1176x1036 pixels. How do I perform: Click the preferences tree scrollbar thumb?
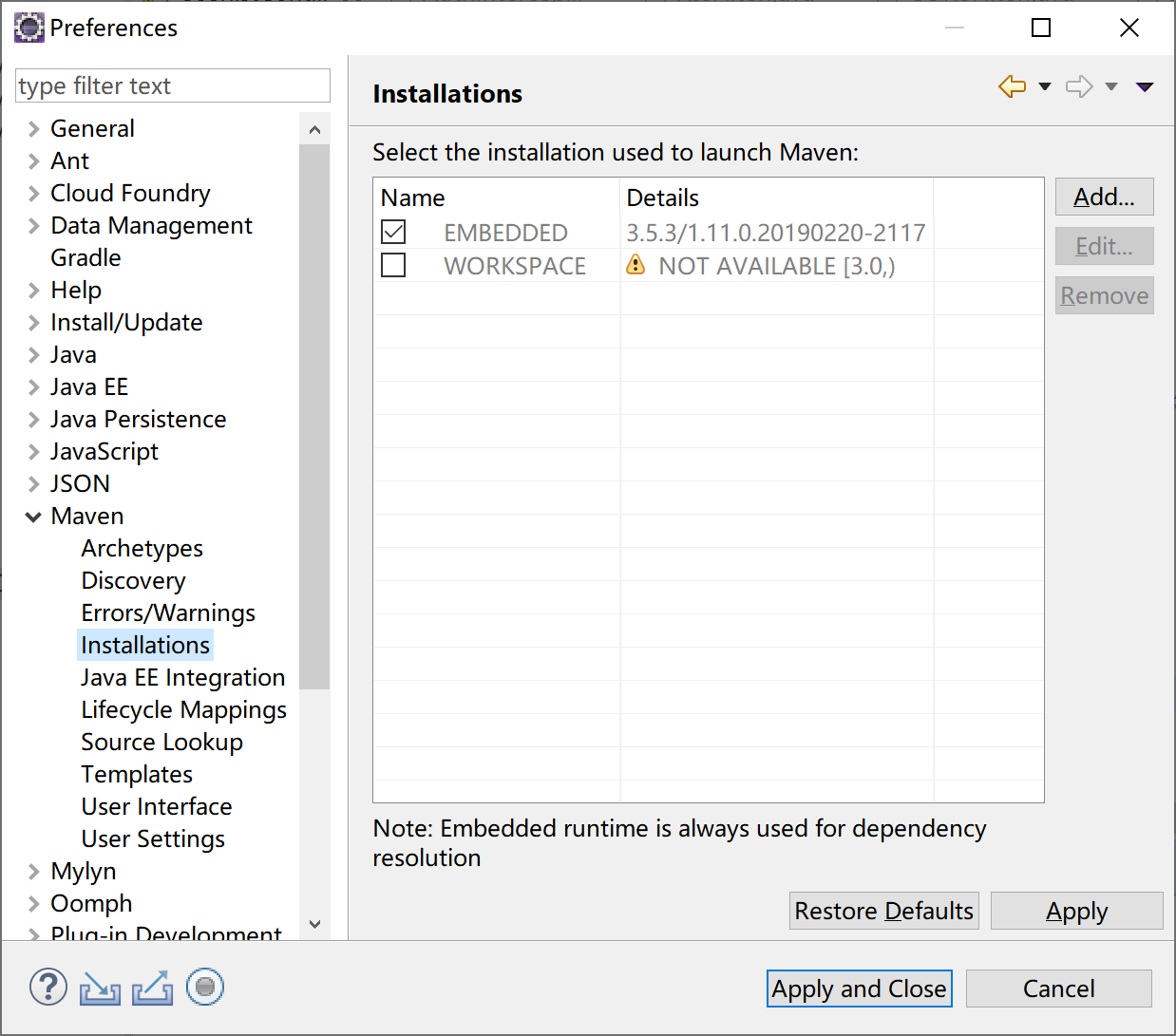pyautogui.click(x=315, y=417)
